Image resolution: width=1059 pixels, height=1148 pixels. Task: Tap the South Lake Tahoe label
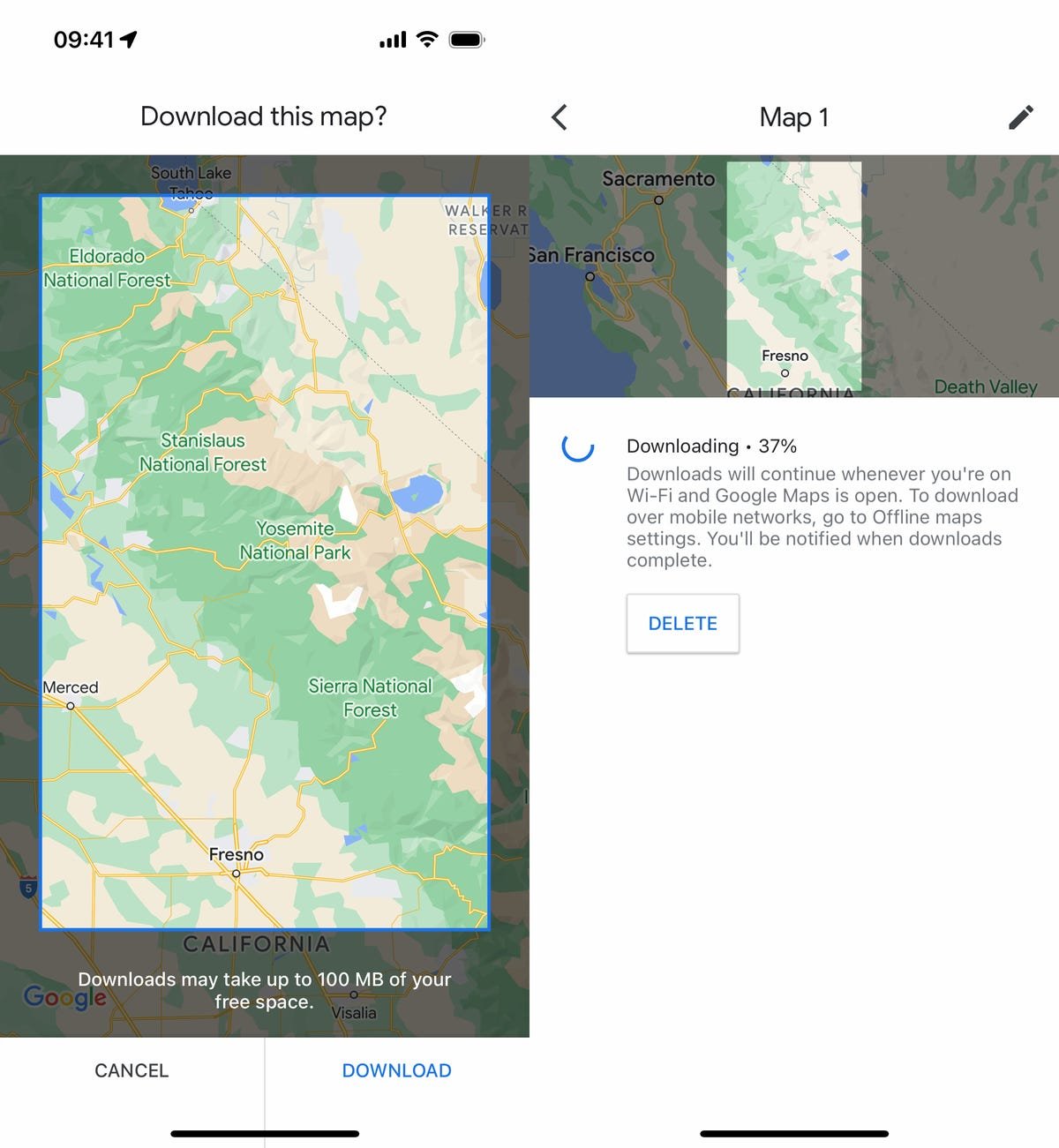coord(191,183)
